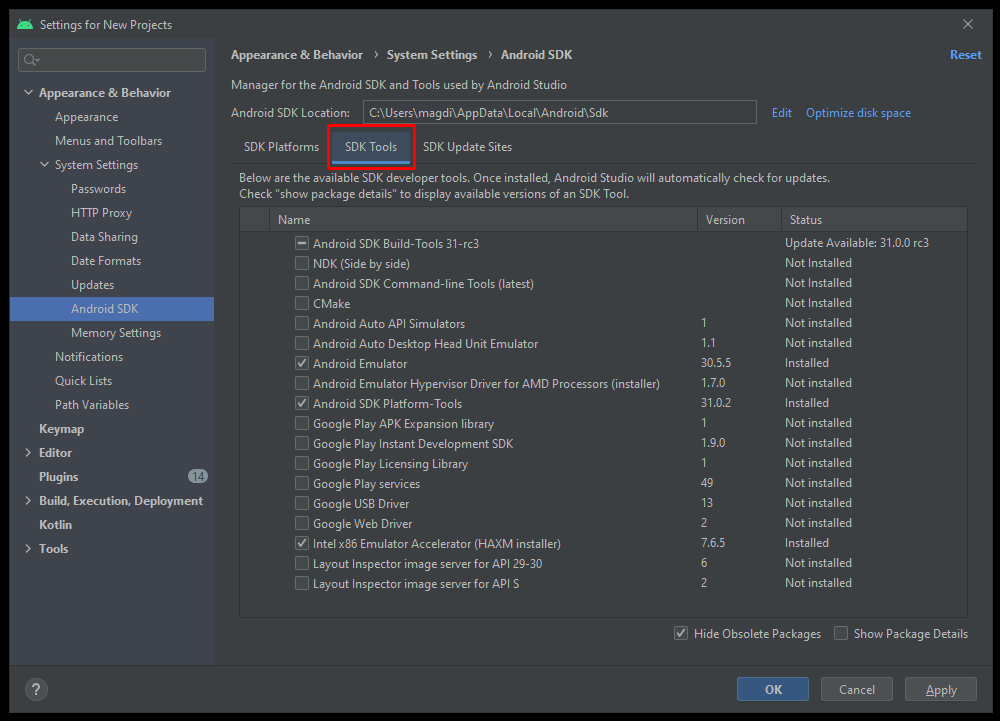
Task: Click the help question mark button
Action: (36, 689)
